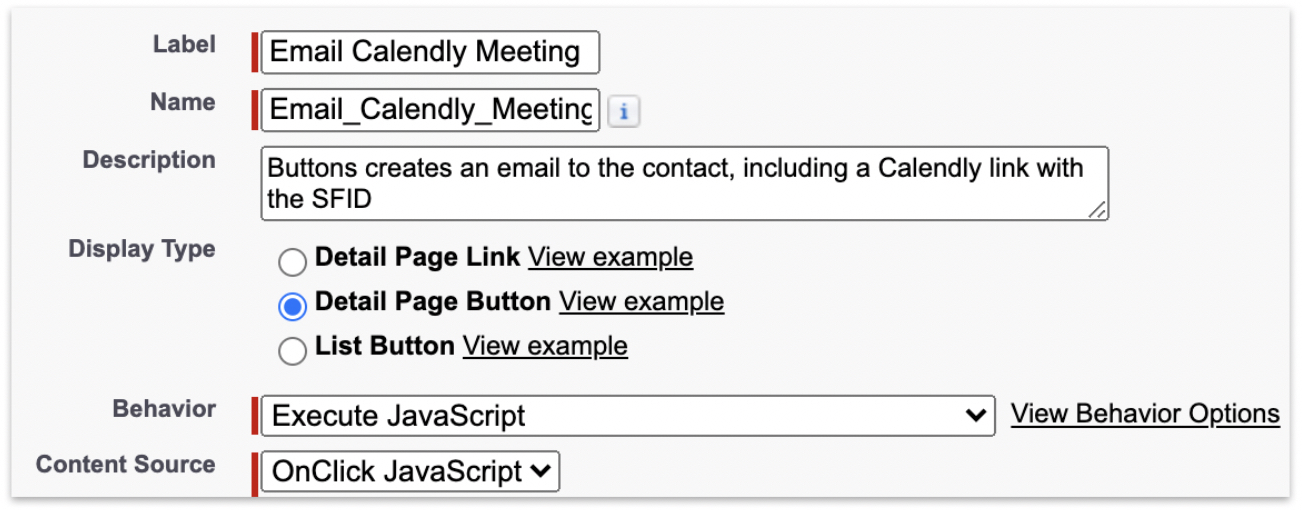Open the Behavior dropdown showing Execute JavaScript
Screen dimensions: 1302x510
coord(627,416)
